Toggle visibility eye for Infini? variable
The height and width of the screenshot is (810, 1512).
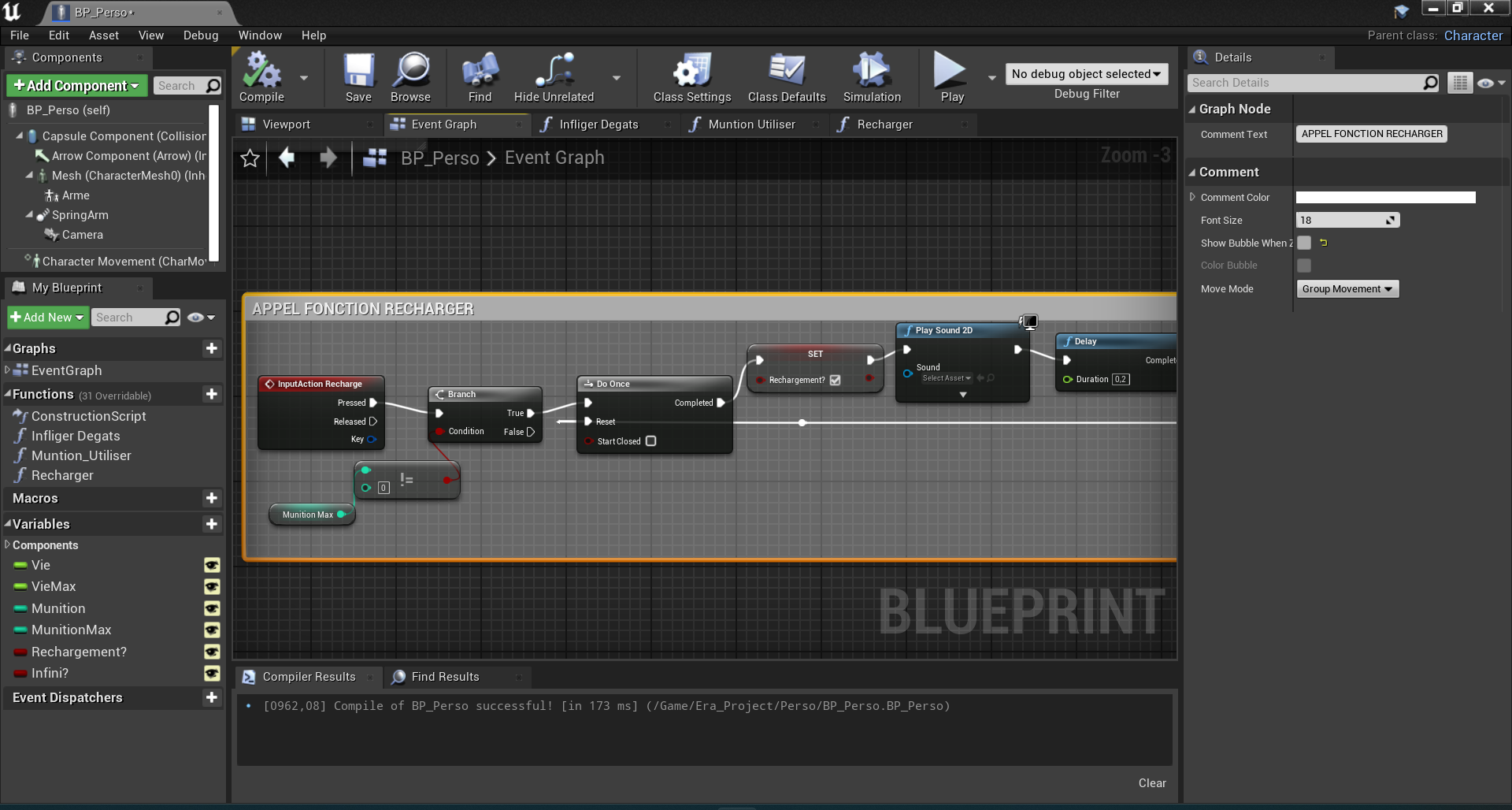tap(212, 673)
